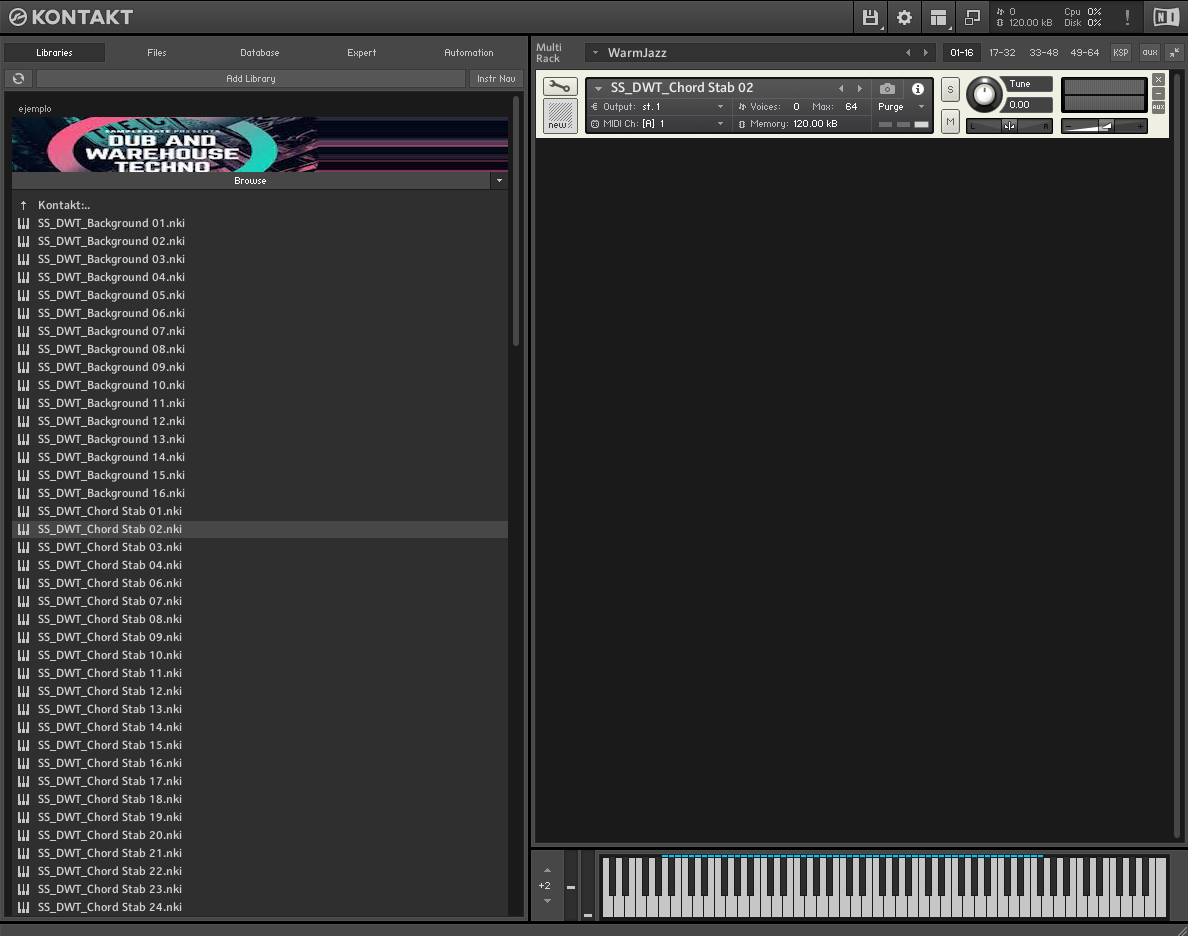This screenshot has width=1188, height=936.
Task: Show multi rack page 01-16
Action: 961,52
